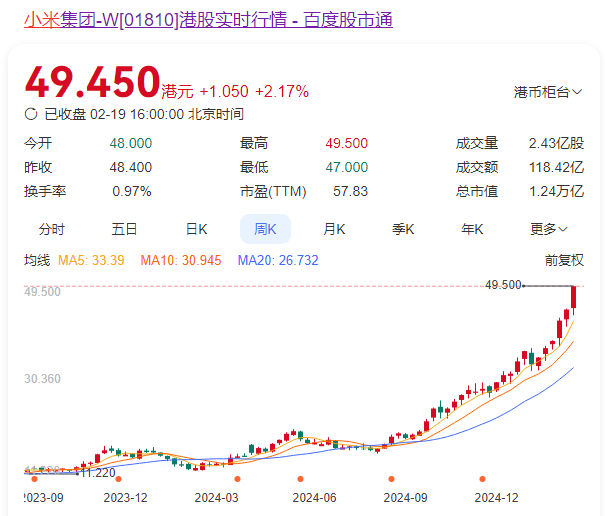Viewport: 605px width, 516px height.
Task: Click the latest tall red candlestick
Action: (574, 298)
